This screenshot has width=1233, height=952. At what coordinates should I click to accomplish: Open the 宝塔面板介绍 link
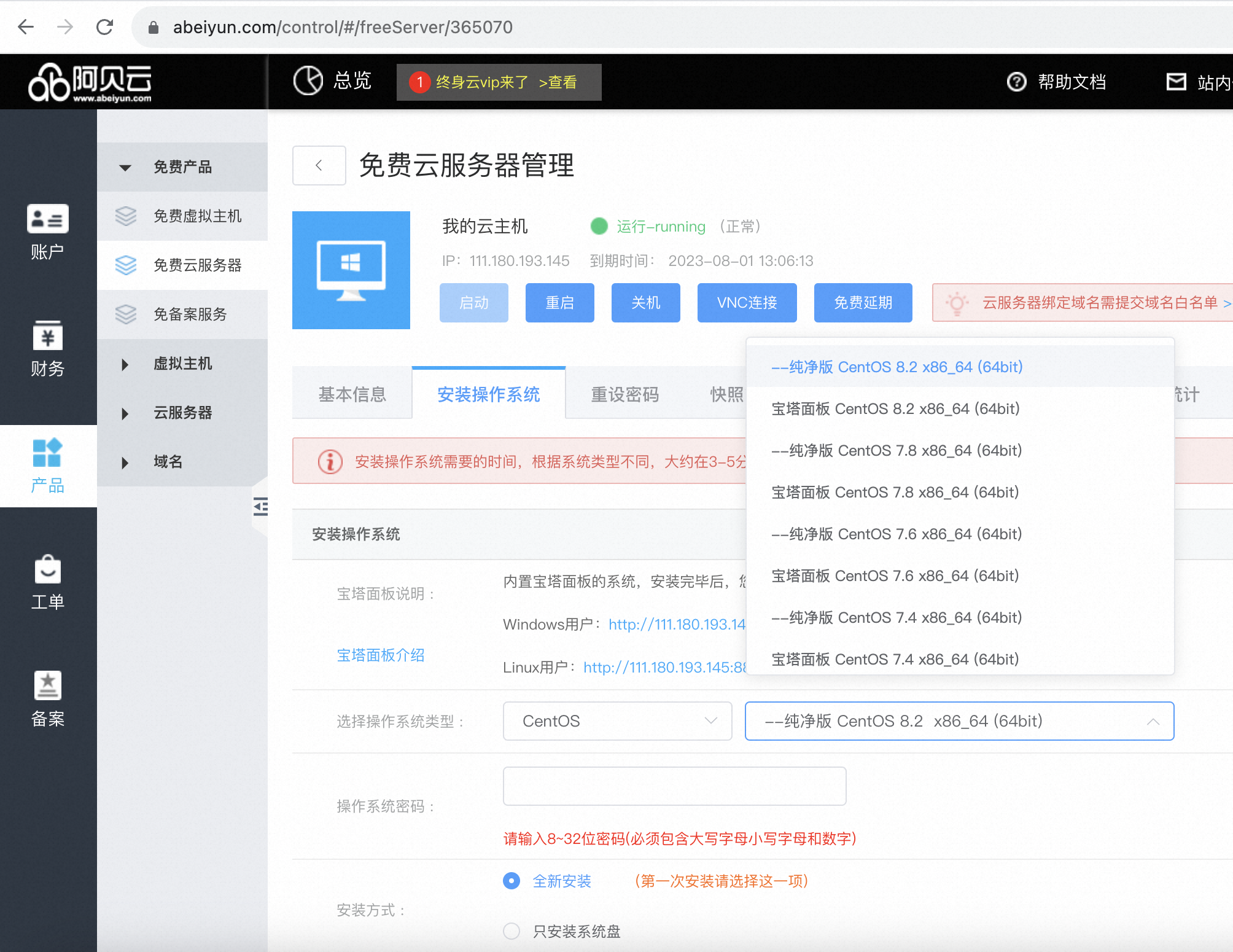(381, 655)
